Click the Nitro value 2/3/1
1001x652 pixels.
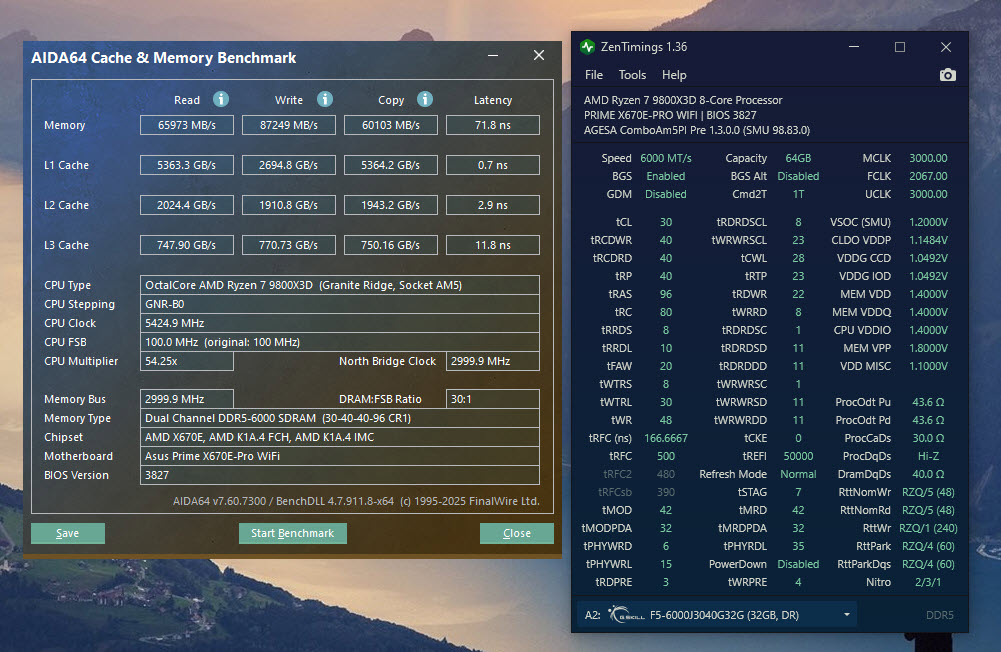928,582
